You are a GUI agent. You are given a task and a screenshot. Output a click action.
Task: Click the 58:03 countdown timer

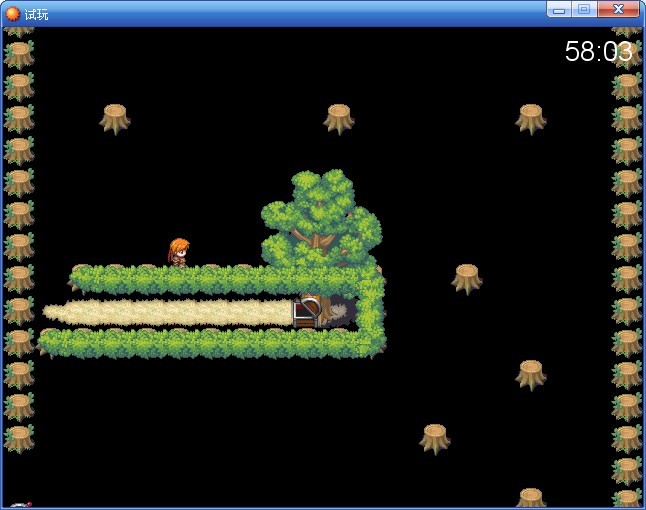pyautogui.click(x=598, y=51)
